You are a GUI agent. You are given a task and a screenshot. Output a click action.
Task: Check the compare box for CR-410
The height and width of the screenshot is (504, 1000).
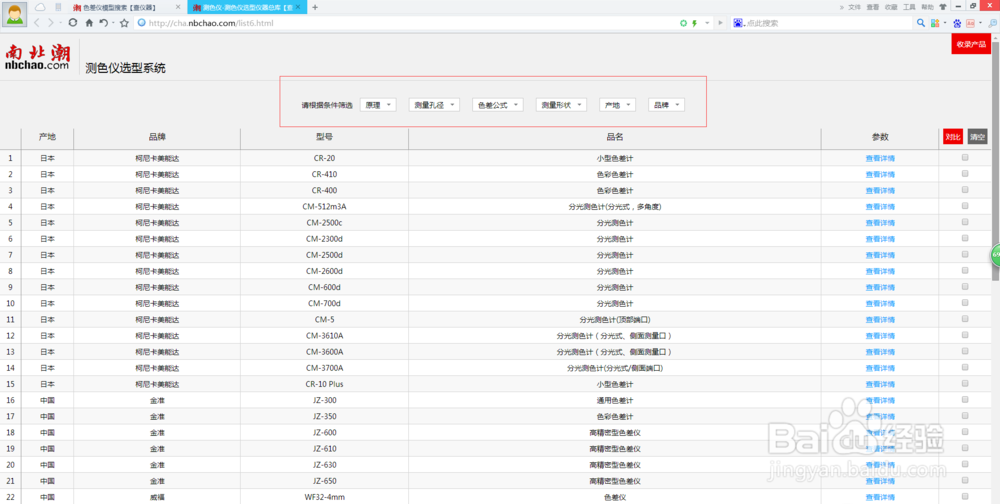tap(965, 174)
